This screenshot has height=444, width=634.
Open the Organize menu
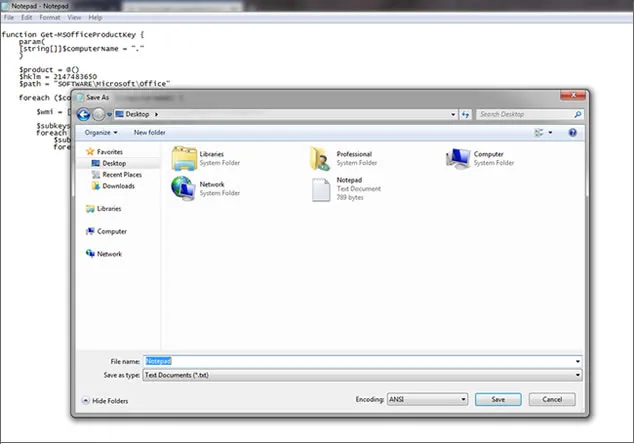(x=101, y=133)
